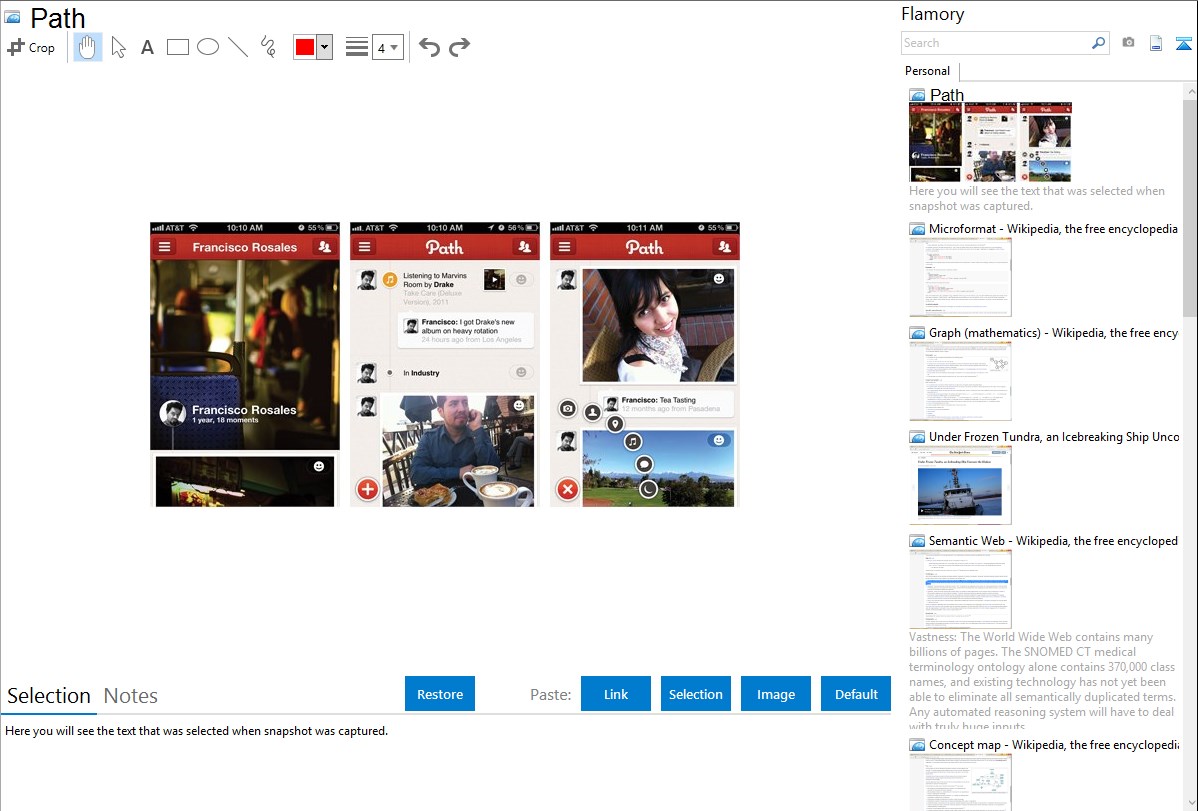Click the red color swatch
This screenshot has width=1198, height=811.
(305, 47)
